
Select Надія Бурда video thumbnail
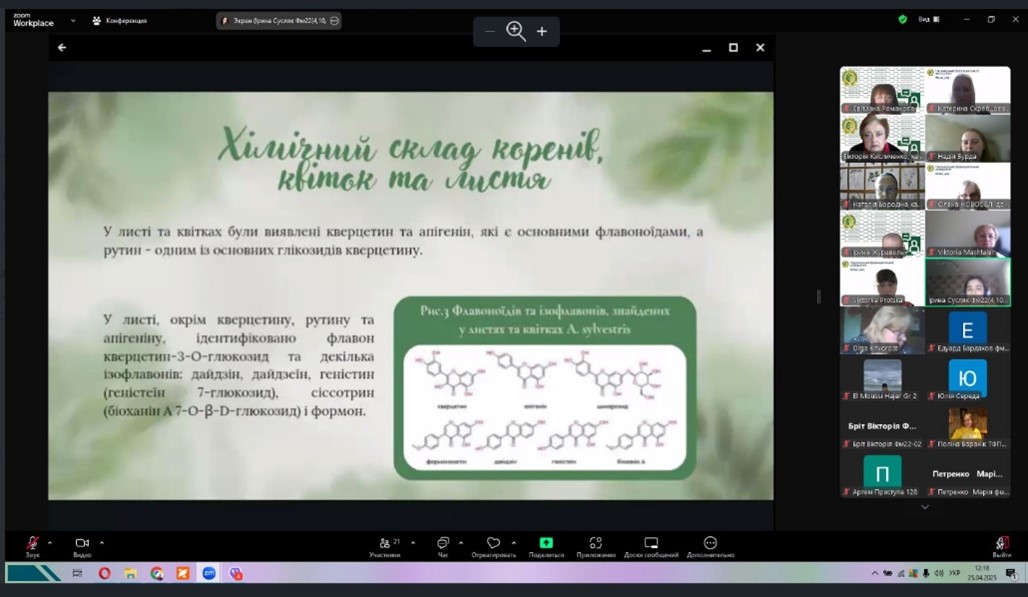[x=968, y=138]
